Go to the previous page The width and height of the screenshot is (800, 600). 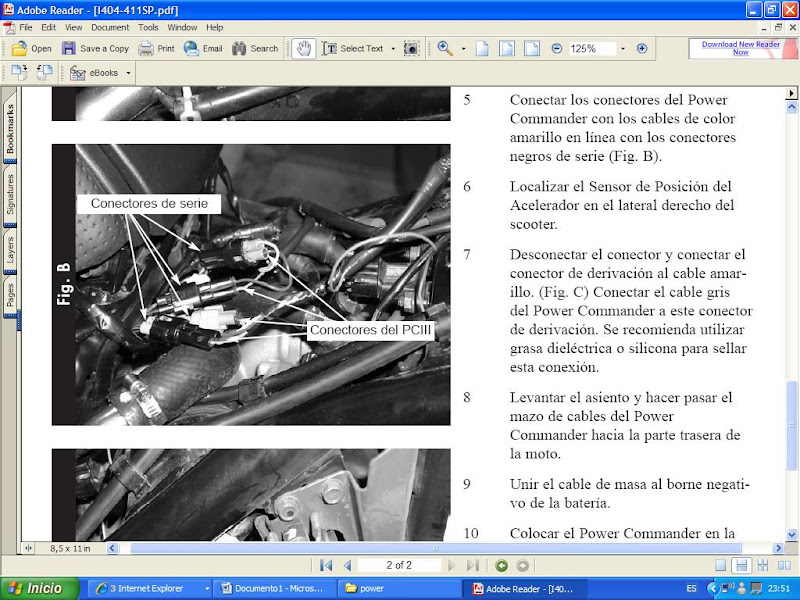point(347,565)
